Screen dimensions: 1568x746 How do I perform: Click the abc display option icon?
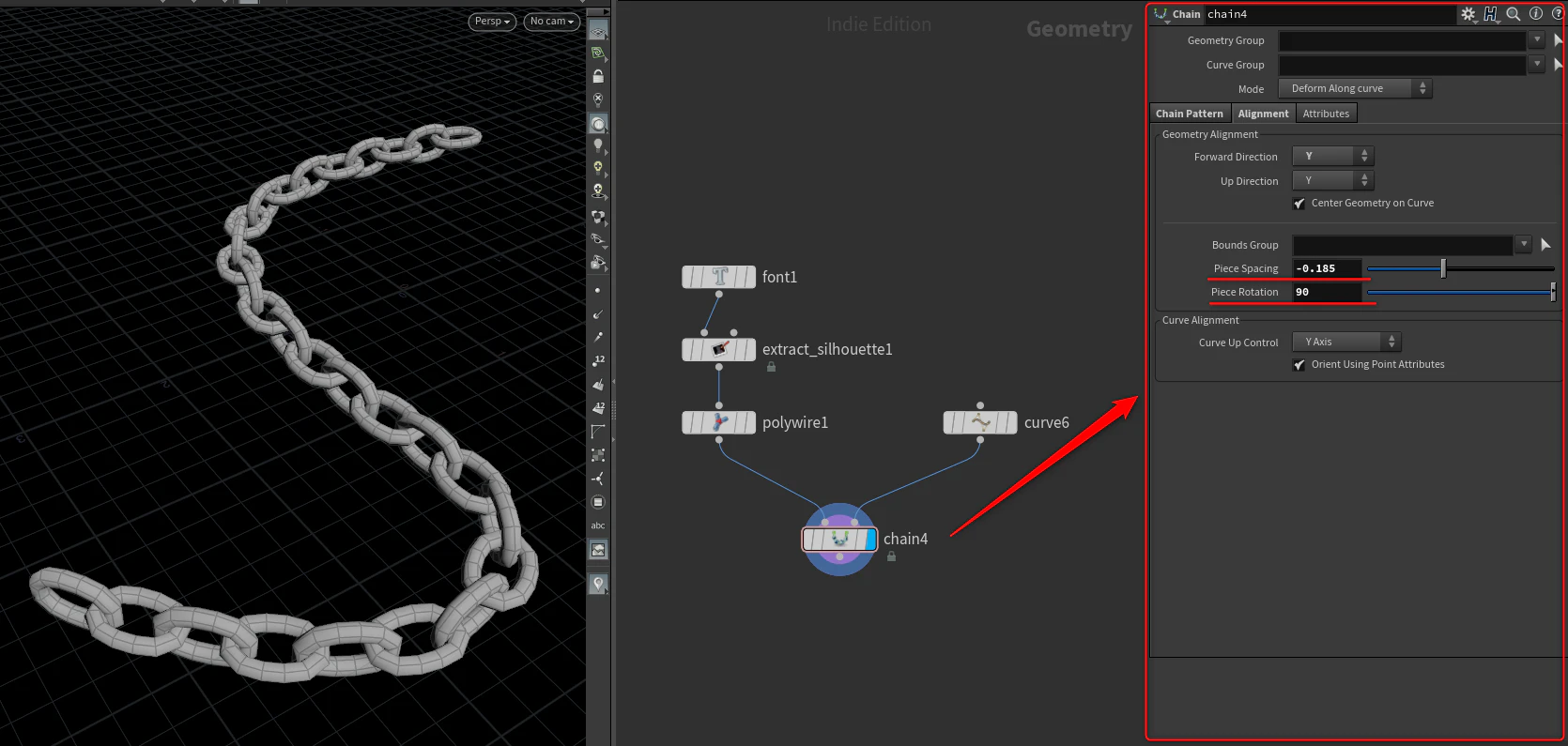[x=598, y=525]
